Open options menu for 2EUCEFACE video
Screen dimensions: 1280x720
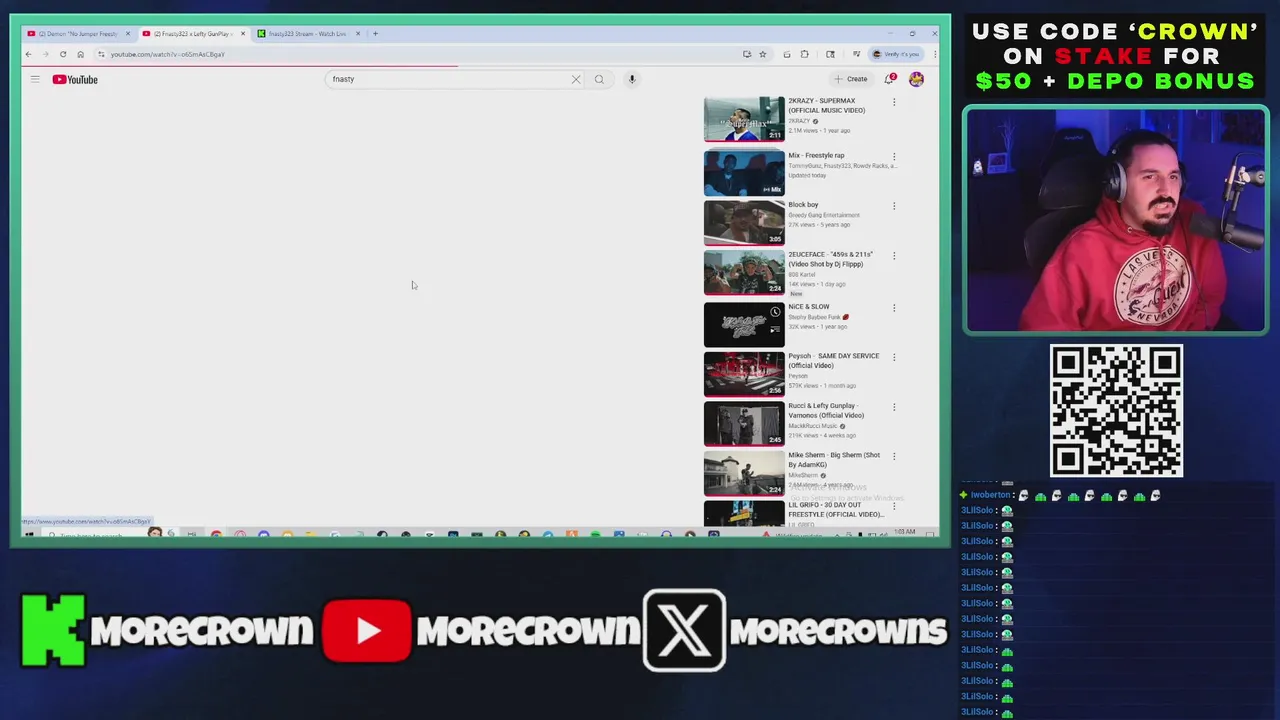pos(894,256)
